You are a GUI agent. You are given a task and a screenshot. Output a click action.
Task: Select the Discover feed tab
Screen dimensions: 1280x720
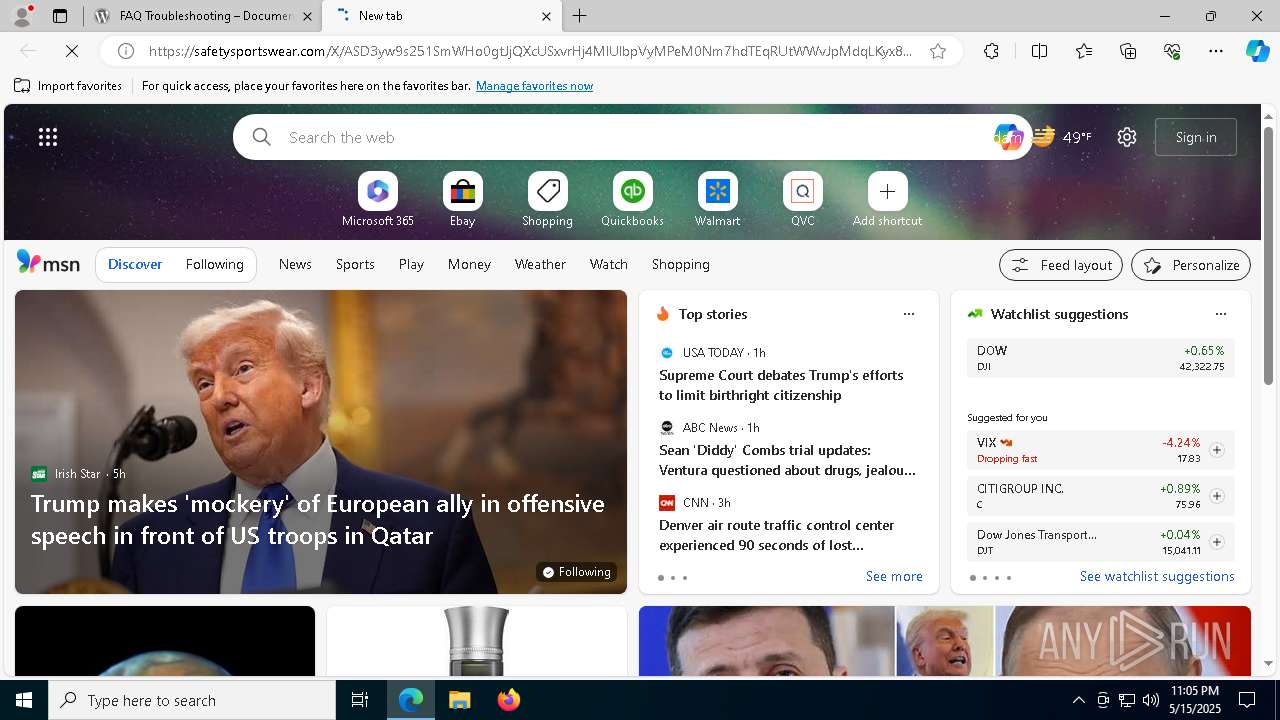[135, 264]
